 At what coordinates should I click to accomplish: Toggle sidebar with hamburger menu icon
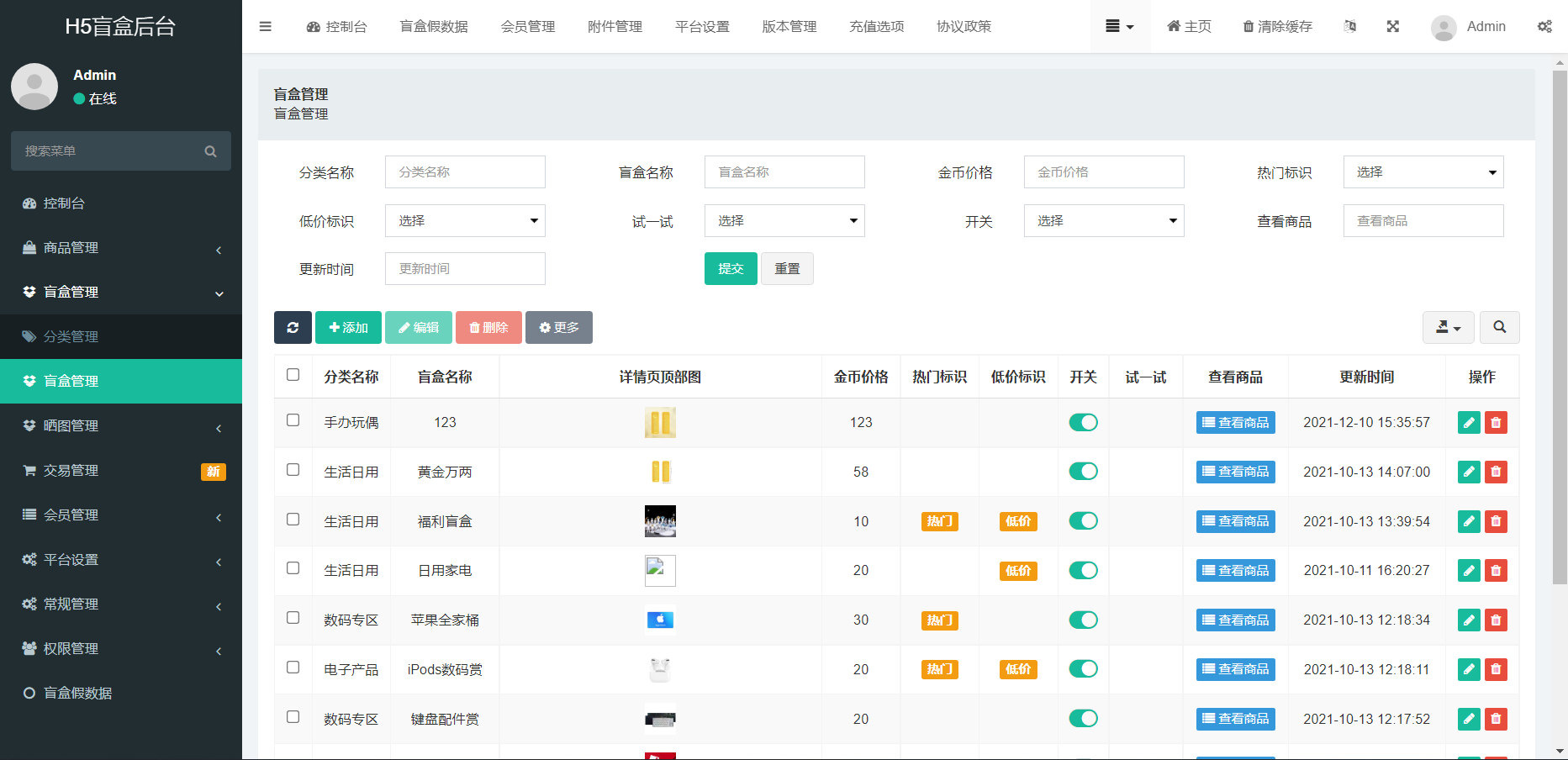(x=266, y=26)
